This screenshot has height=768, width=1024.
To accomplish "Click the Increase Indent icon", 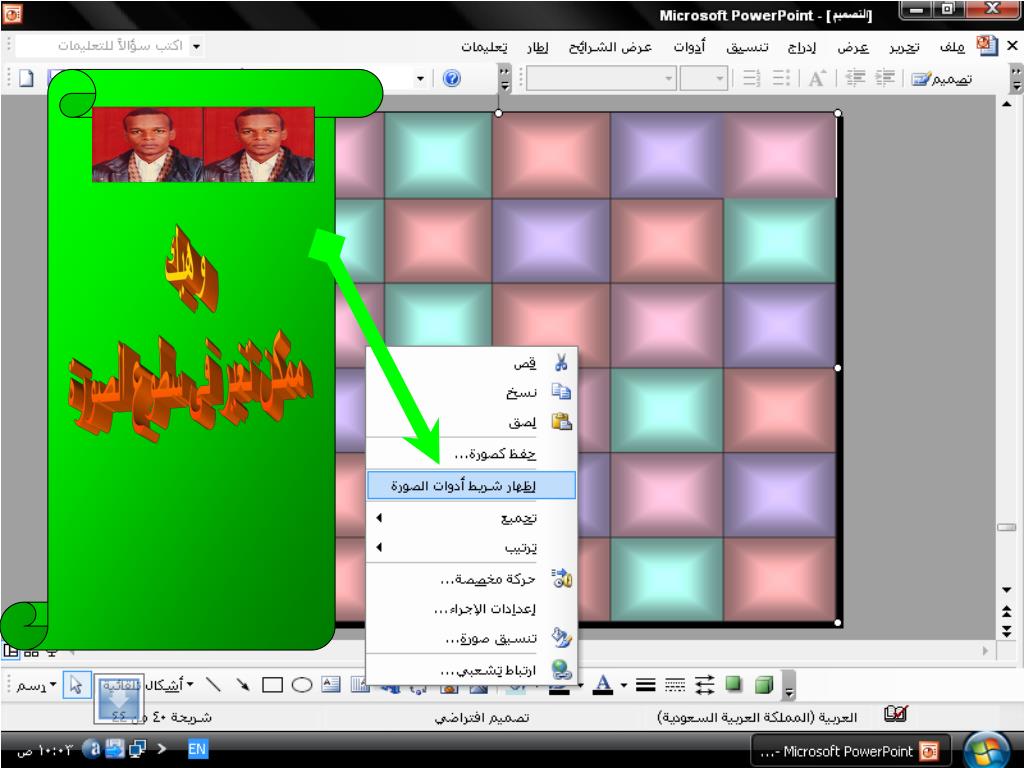I will tap(885, 79).
